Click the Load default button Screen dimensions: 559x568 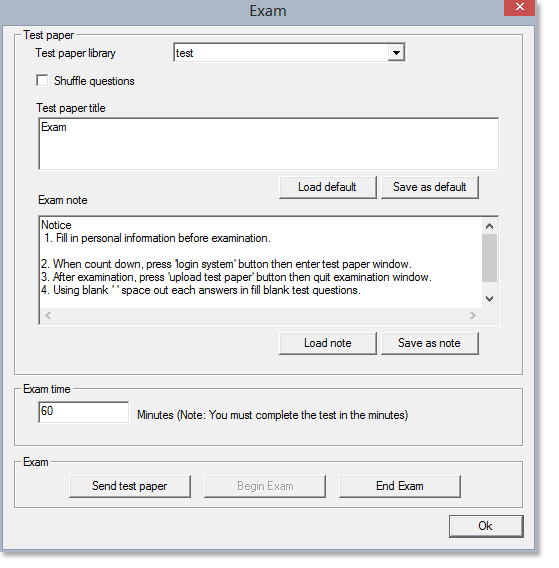pos(328,187)
